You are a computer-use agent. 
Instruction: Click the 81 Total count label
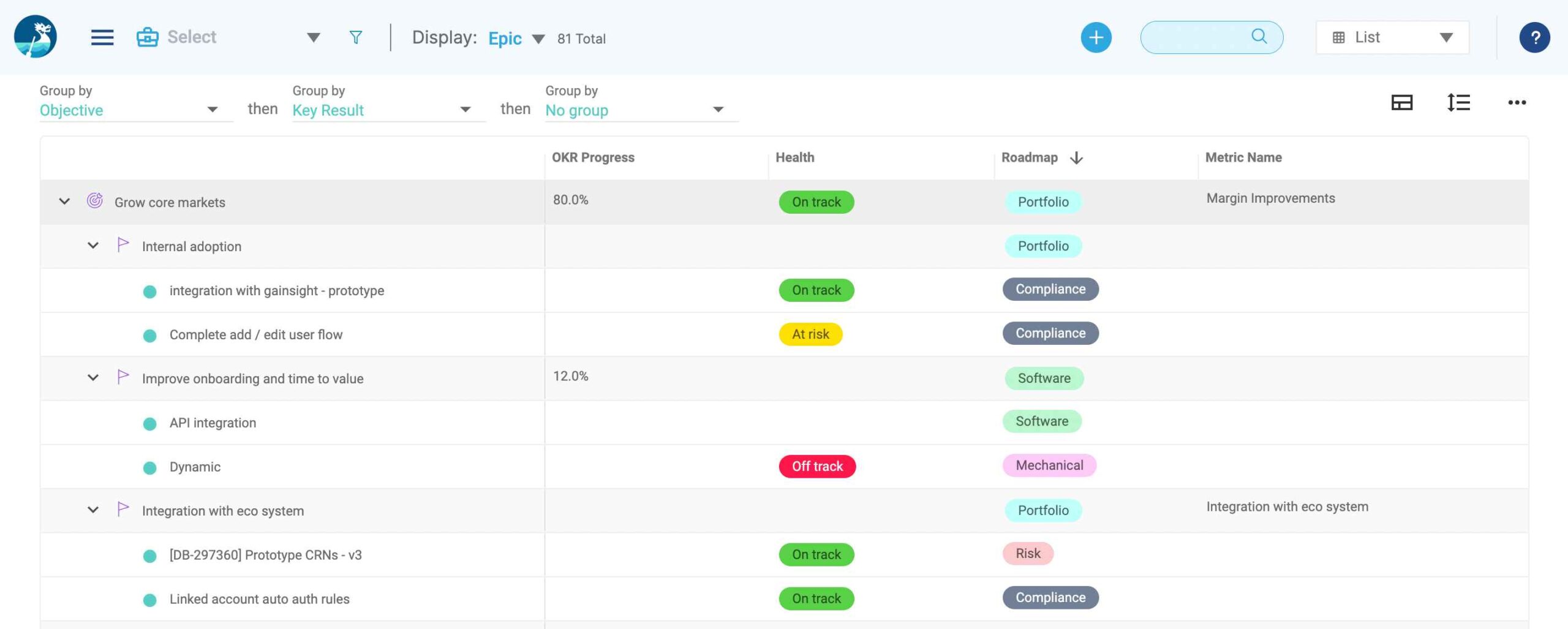click(x=581, y=39)
